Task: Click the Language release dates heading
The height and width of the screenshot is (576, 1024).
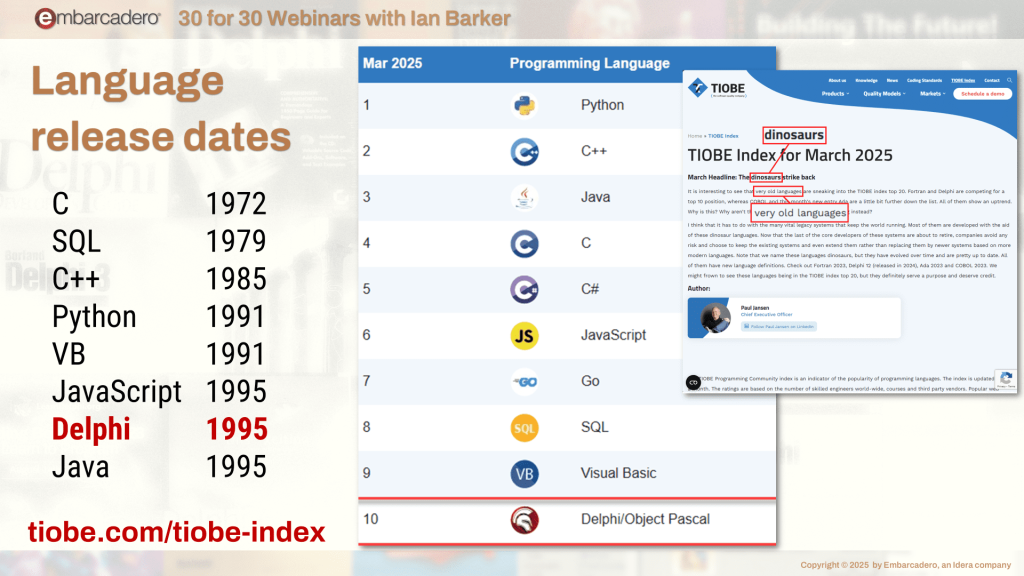Action: 161,108
